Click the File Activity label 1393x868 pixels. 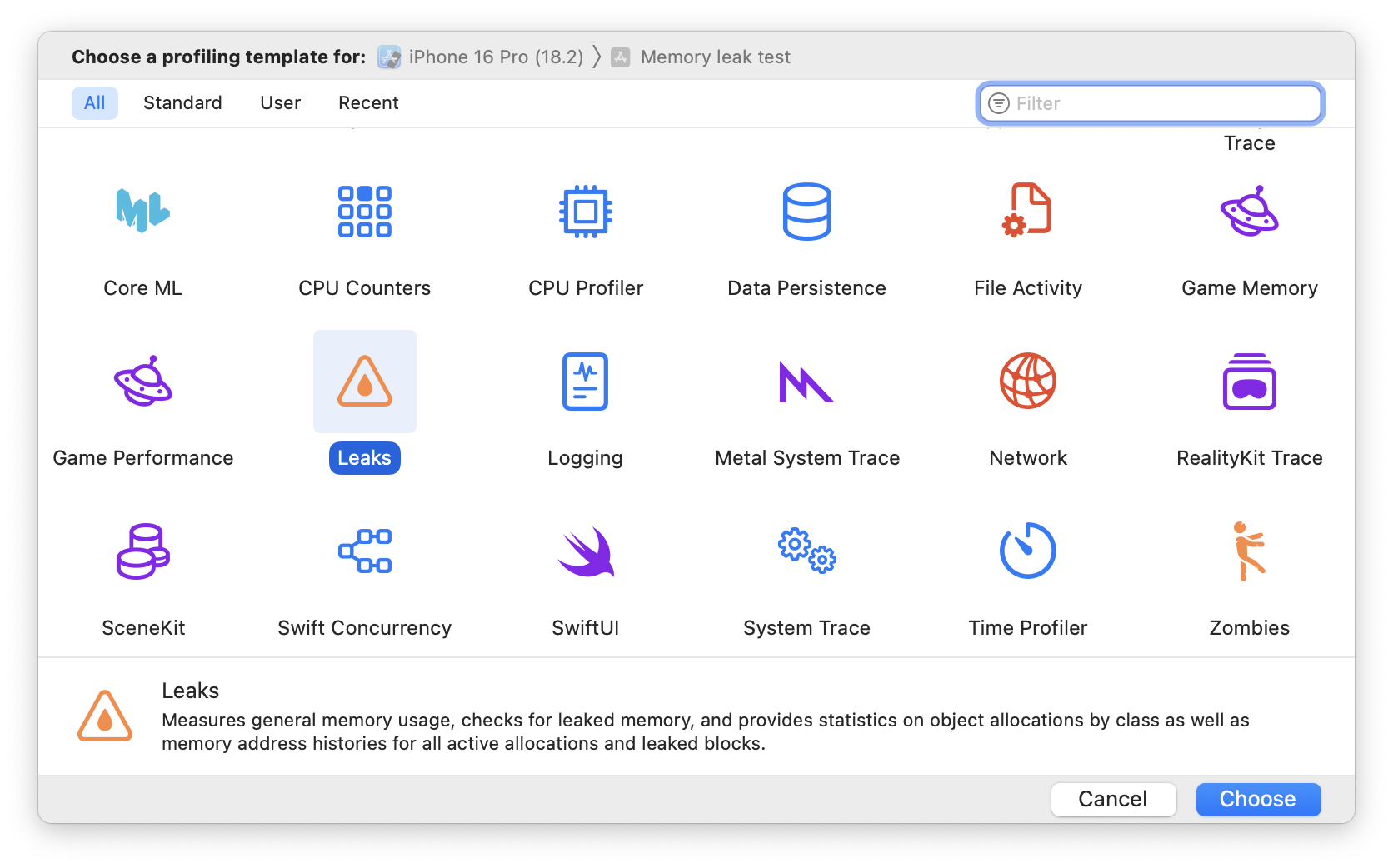pyautogui.click(x=1028, y=288)
